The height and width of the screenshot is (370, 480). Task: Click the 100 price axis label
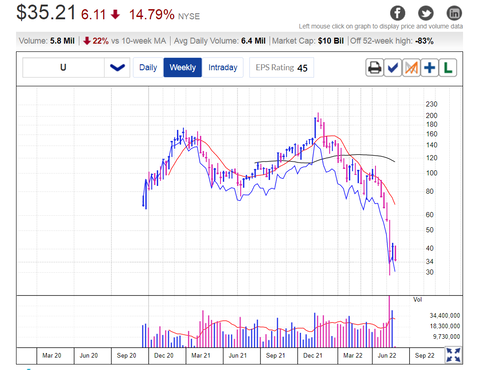click(x=431, y=173)
